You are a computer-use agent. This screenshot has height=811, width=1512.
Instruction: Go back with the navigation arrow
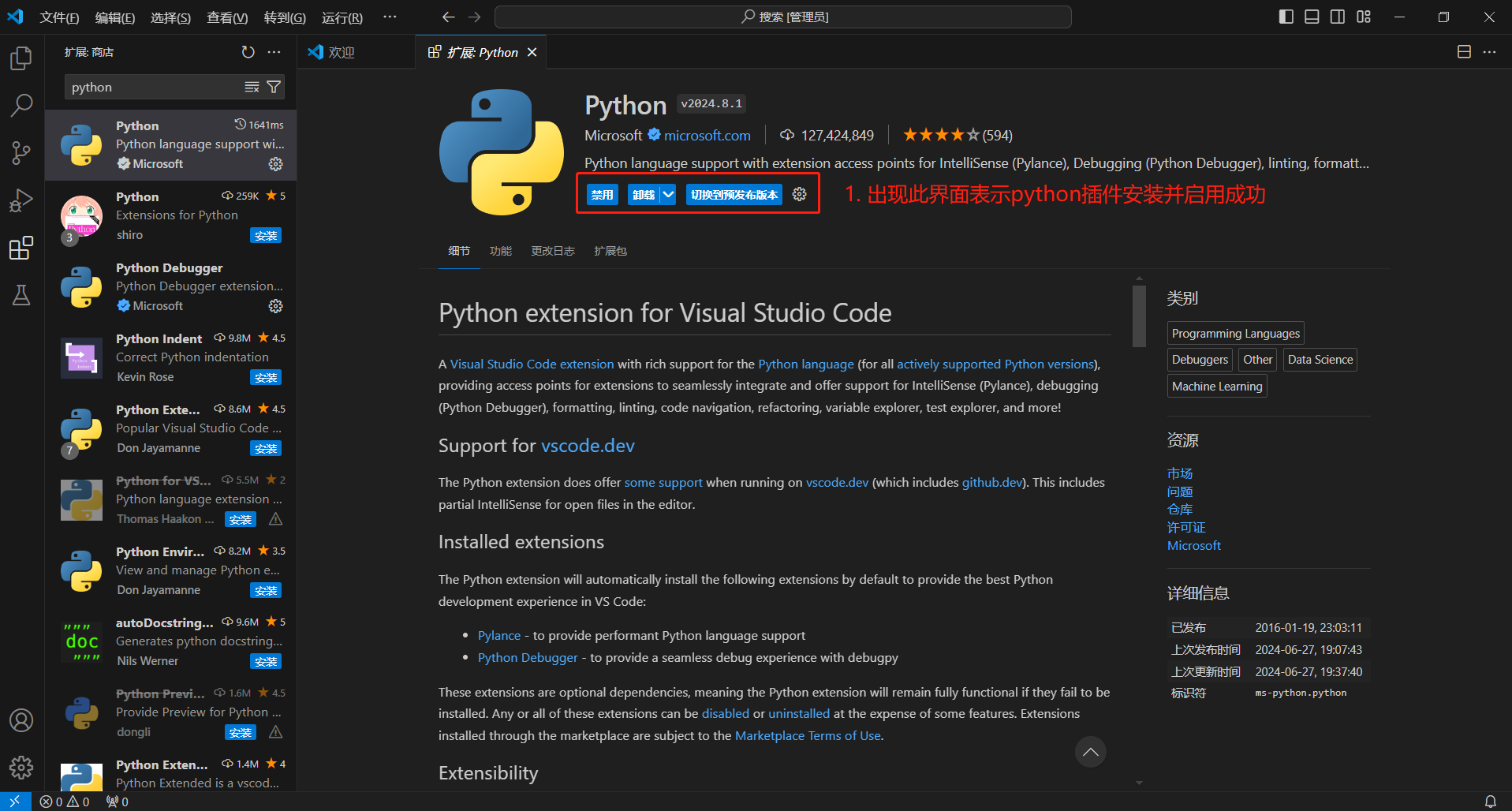[448, 17]
